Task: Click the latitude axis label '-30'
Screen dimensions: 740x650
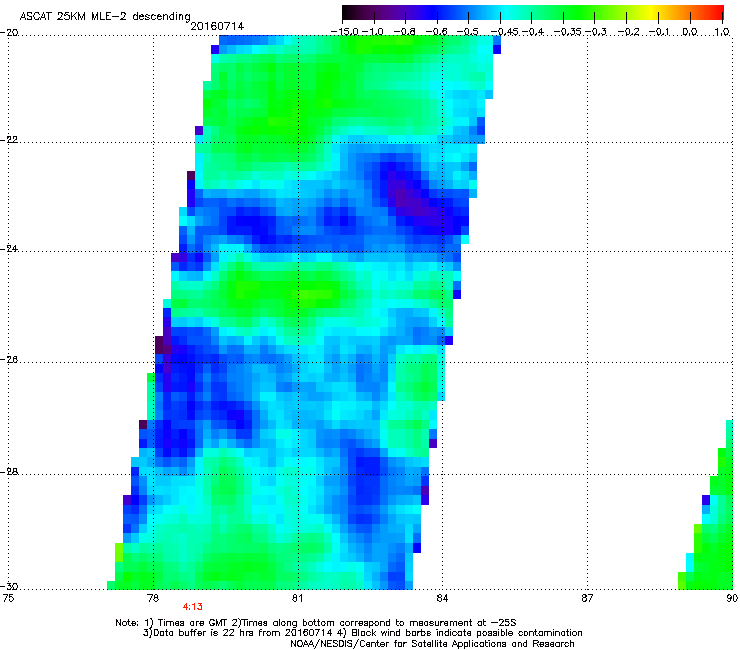Action: (x=9, y=586)
